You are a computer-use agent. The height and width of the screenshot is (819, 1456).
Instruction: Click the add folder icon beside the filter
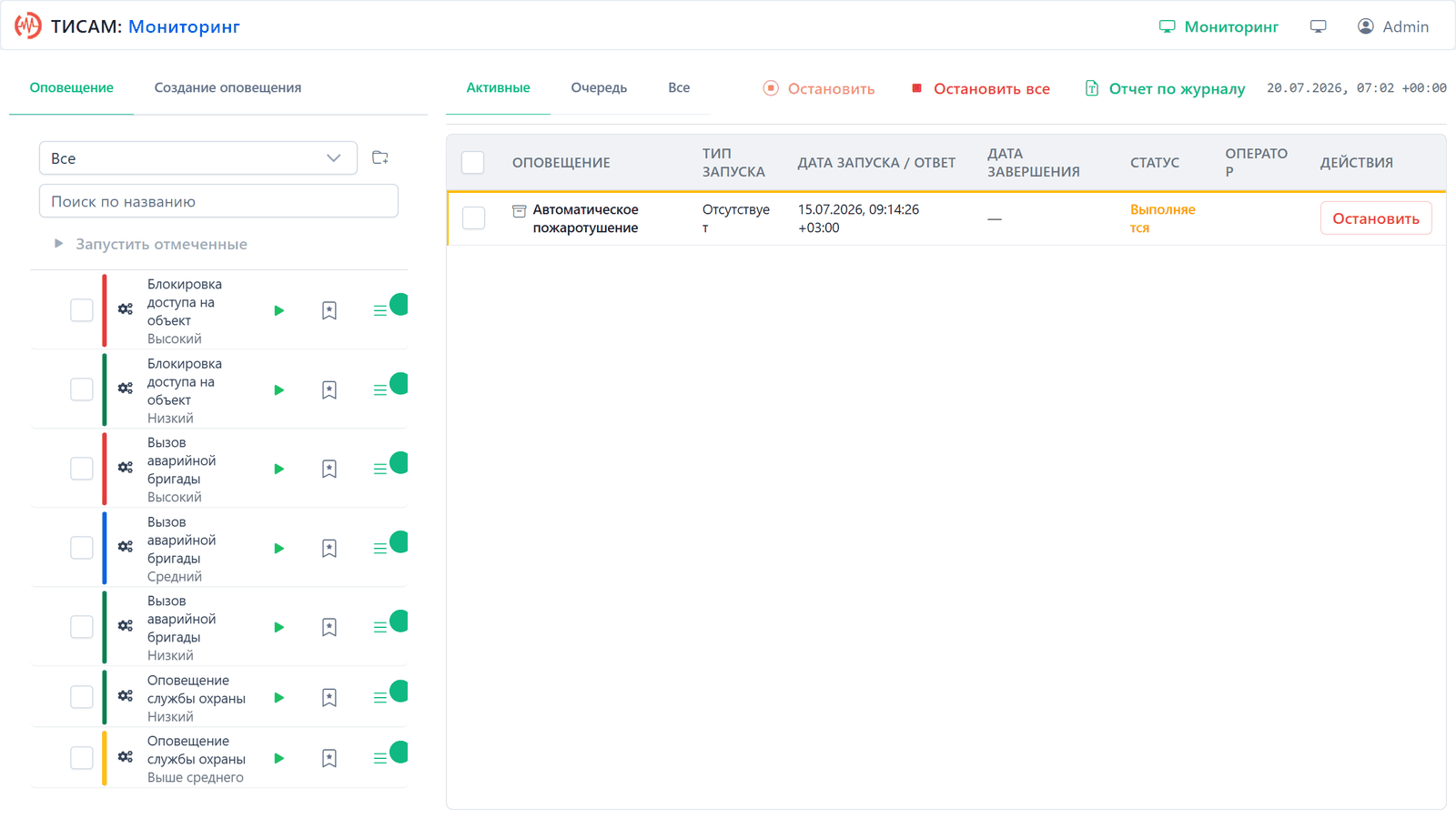tap(380, 157)
